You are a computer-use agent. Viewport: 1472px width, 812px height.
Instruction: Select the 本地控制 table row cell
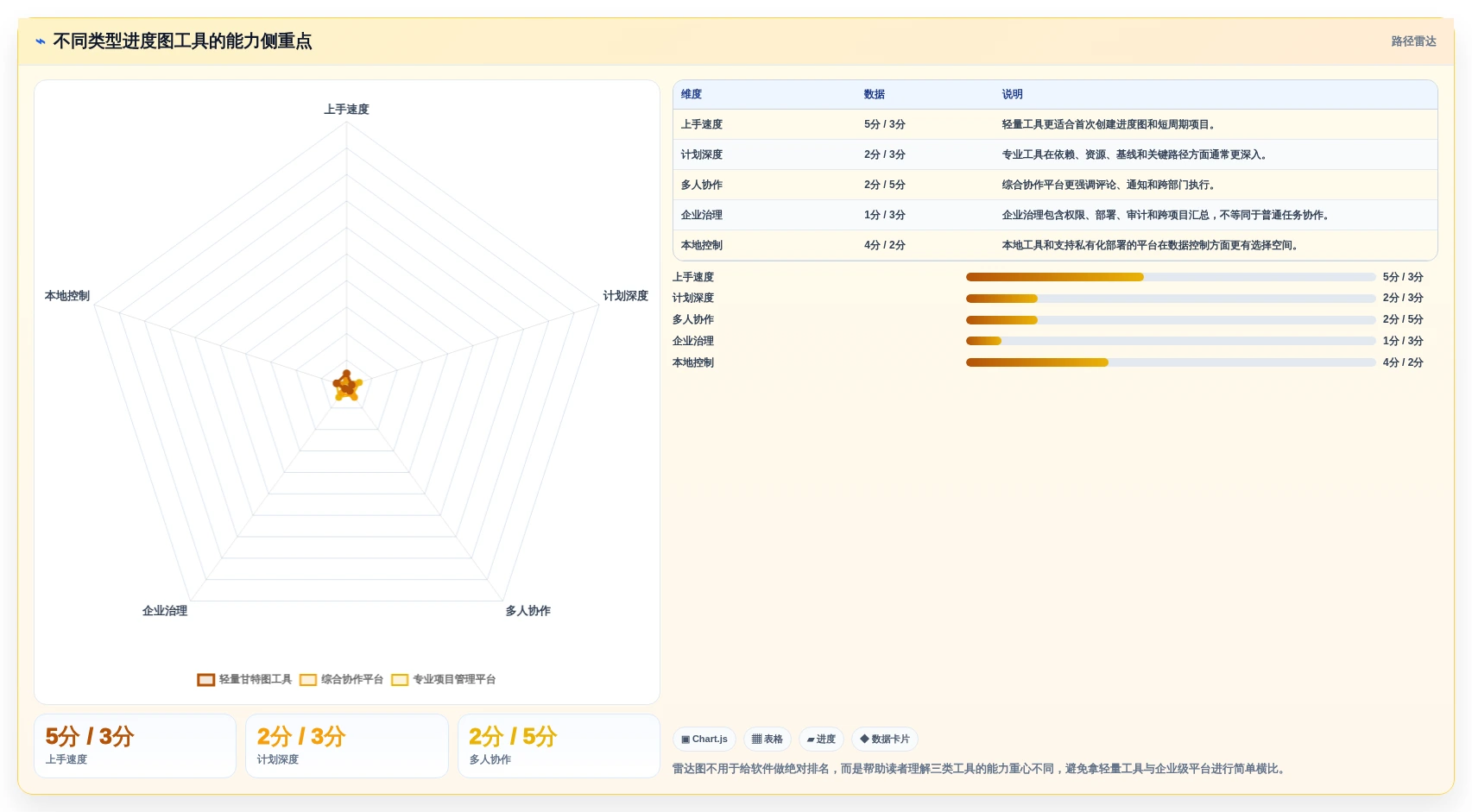tap(702, 246)
